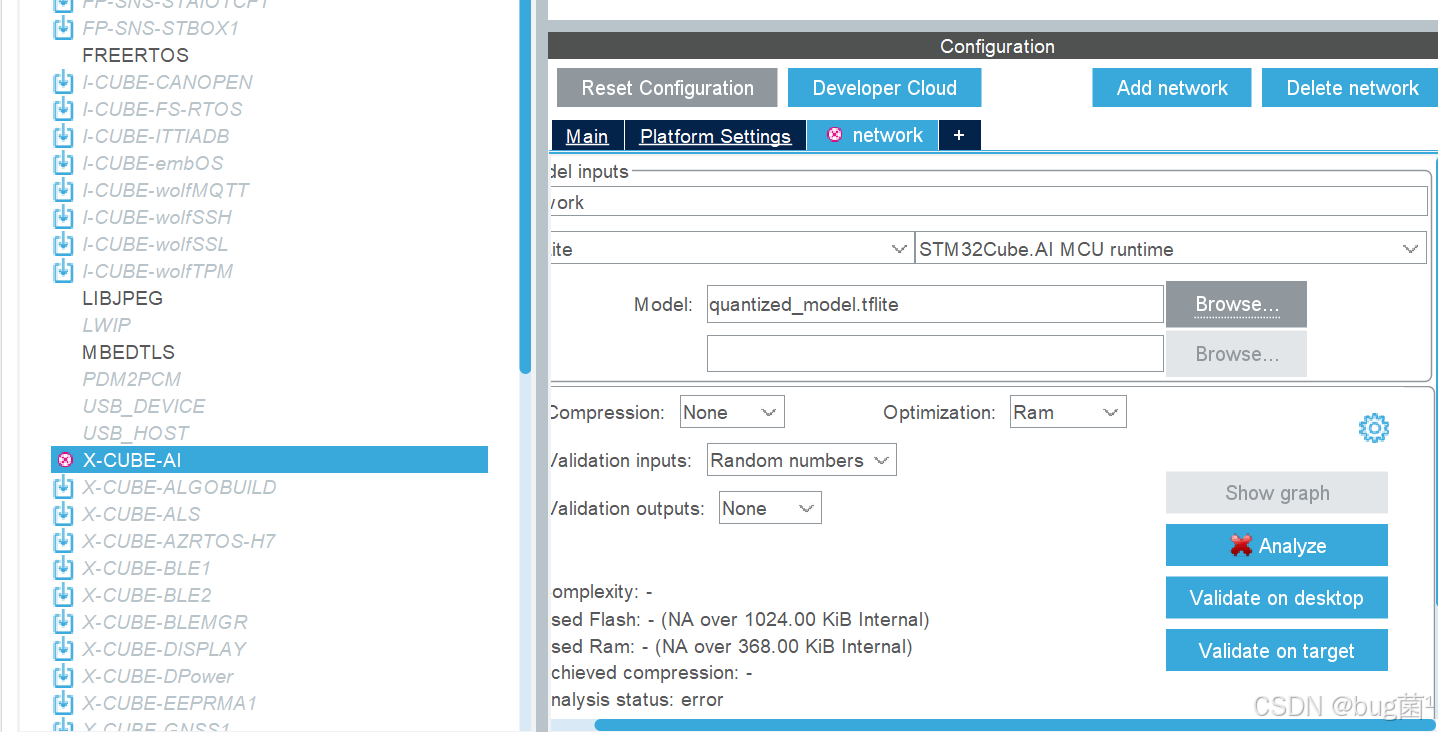Screen dimensions: 1438x732
Task: Click download icon beside X-CUBE-AZRTOS-H7
Action: [63, 541]
